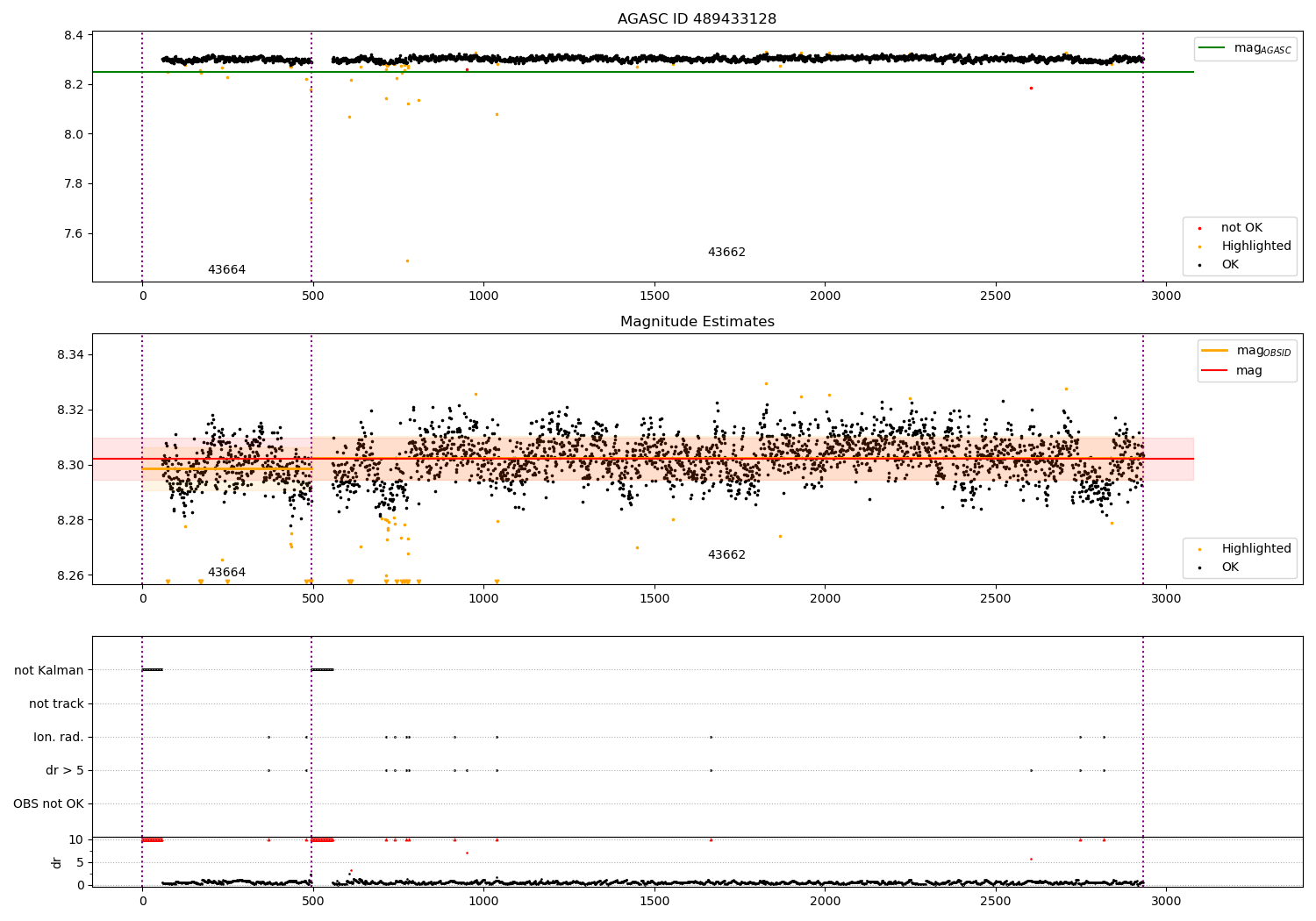Click the 3000 x-axis tick in bottom panel
The image size is (1316, 921).
tap(1166, 901)
